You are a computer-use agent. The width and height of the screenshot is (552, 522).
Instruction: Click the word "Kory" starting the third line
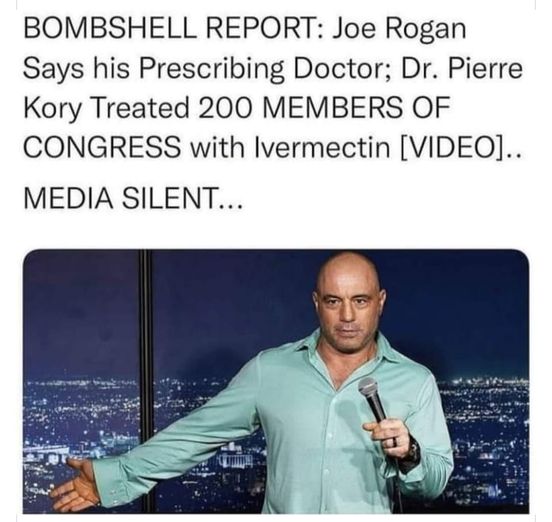53,109
